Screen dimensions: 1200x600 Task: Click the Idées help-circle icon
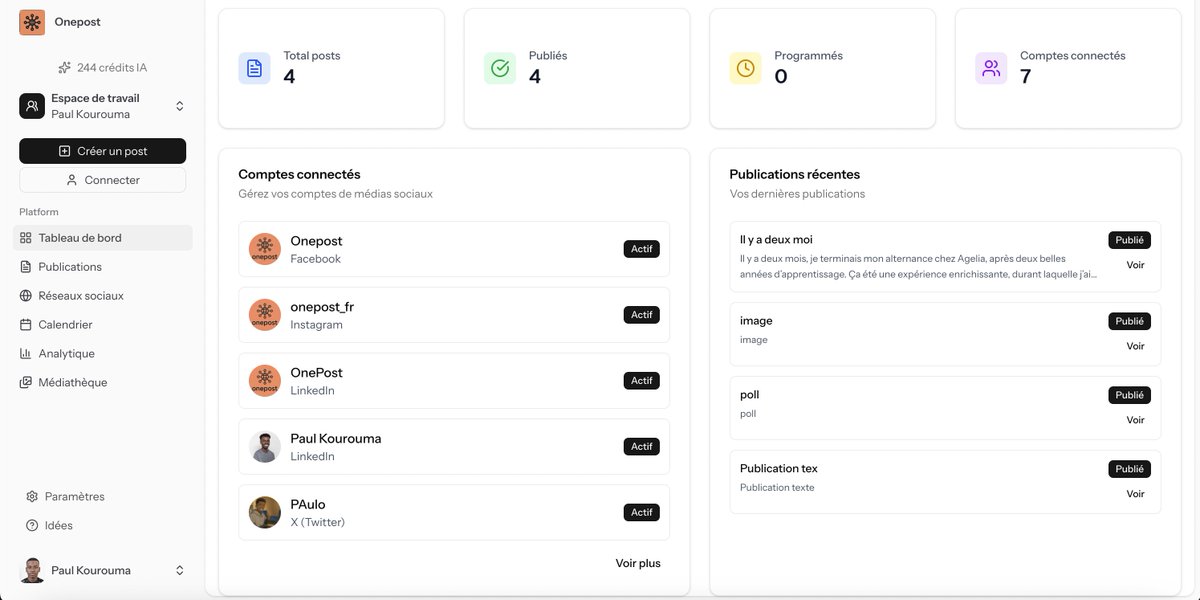coord(32,526)
